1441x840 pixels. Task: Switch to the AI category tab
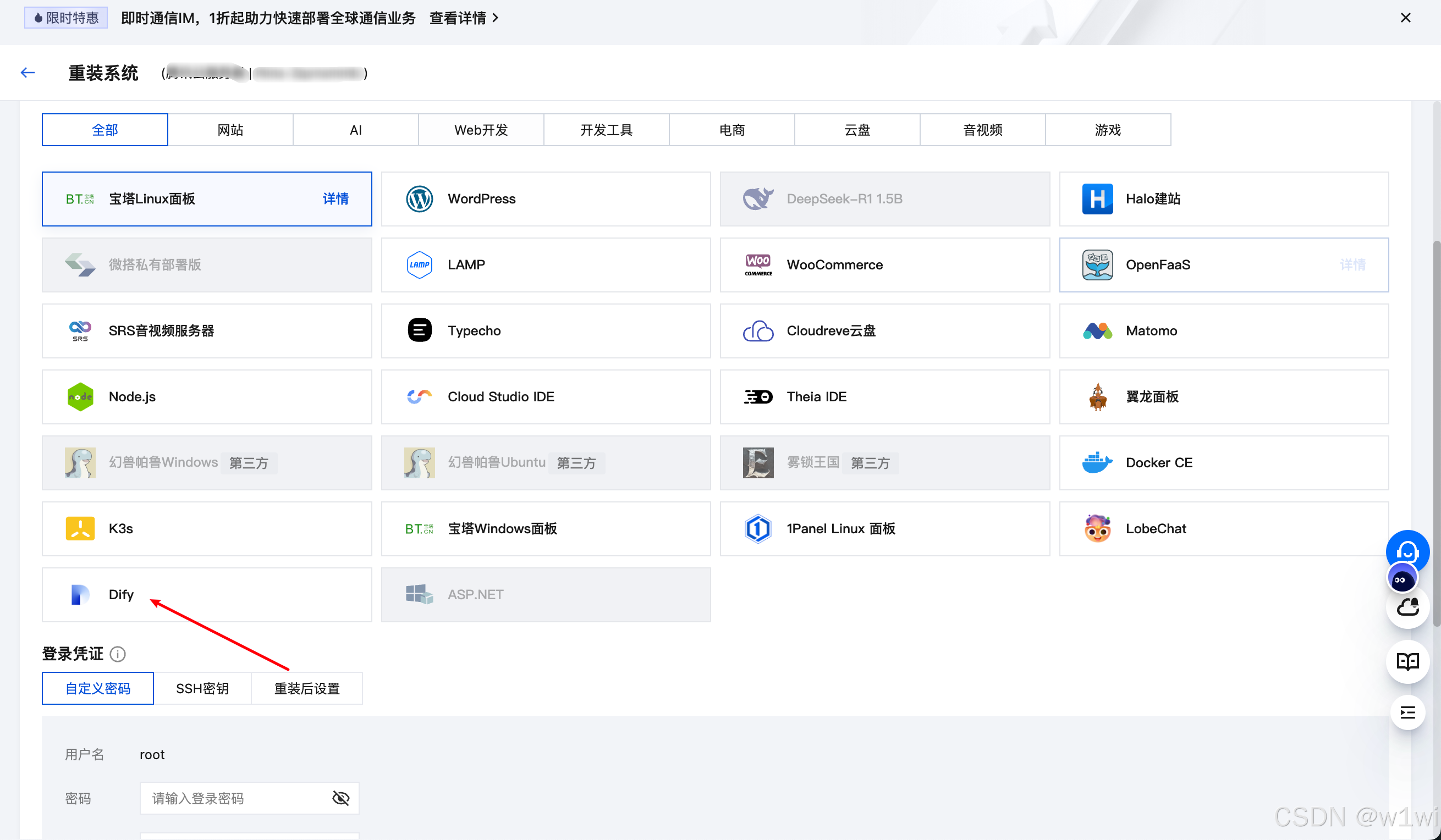click(x=355, y=130)
